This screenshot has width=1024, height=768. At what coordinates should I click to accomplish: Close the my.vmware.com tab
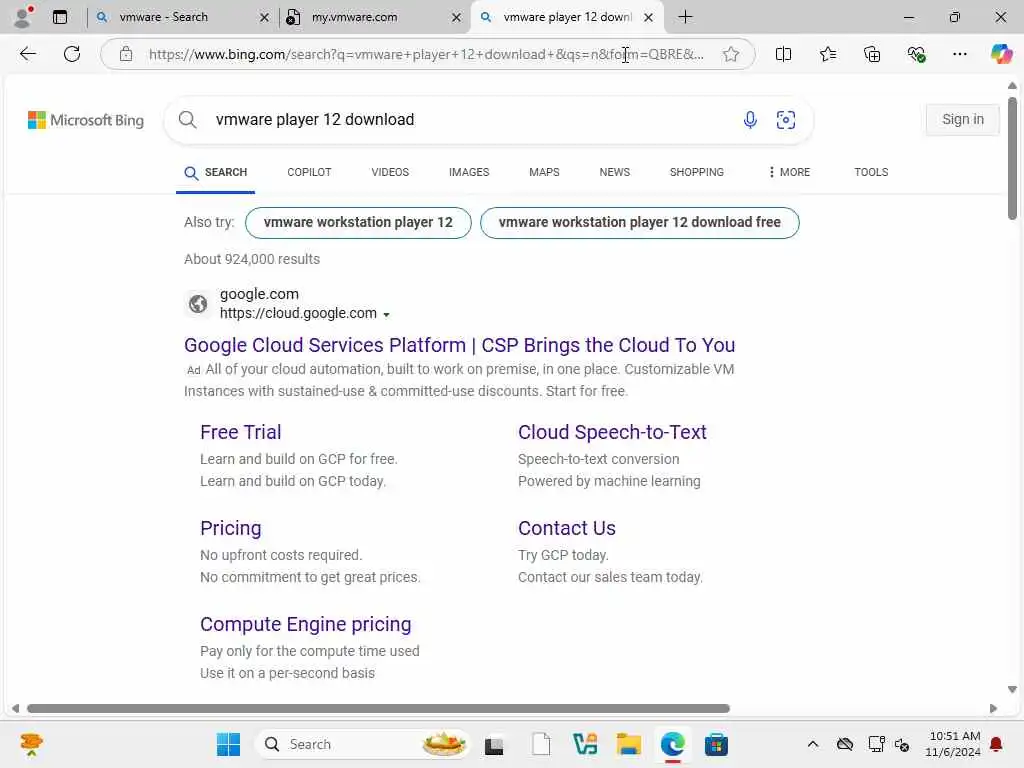[x=456, y=18]
